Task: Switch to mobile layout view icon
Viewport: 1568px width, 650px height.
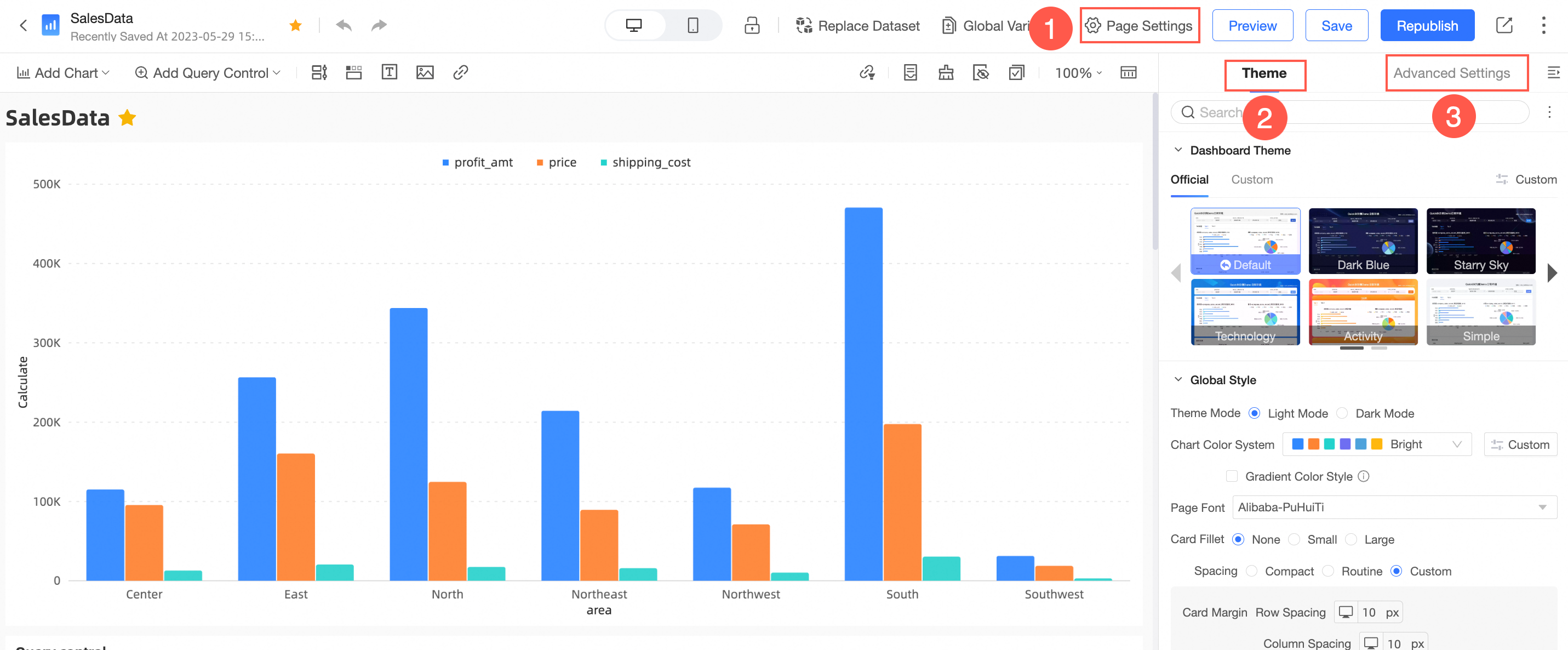Action: [692, 26]
